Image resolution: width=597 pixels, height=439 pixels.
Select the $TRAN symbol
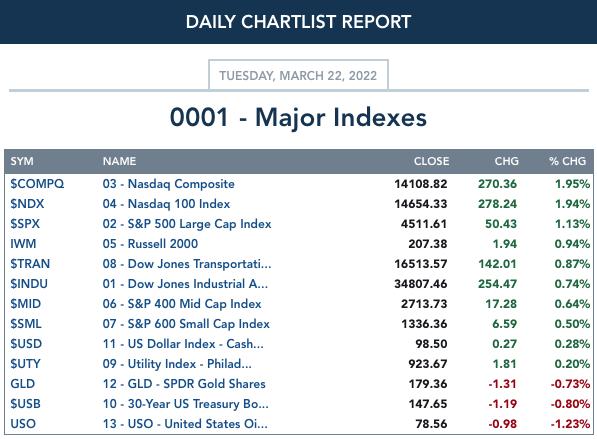pos(30,264)
